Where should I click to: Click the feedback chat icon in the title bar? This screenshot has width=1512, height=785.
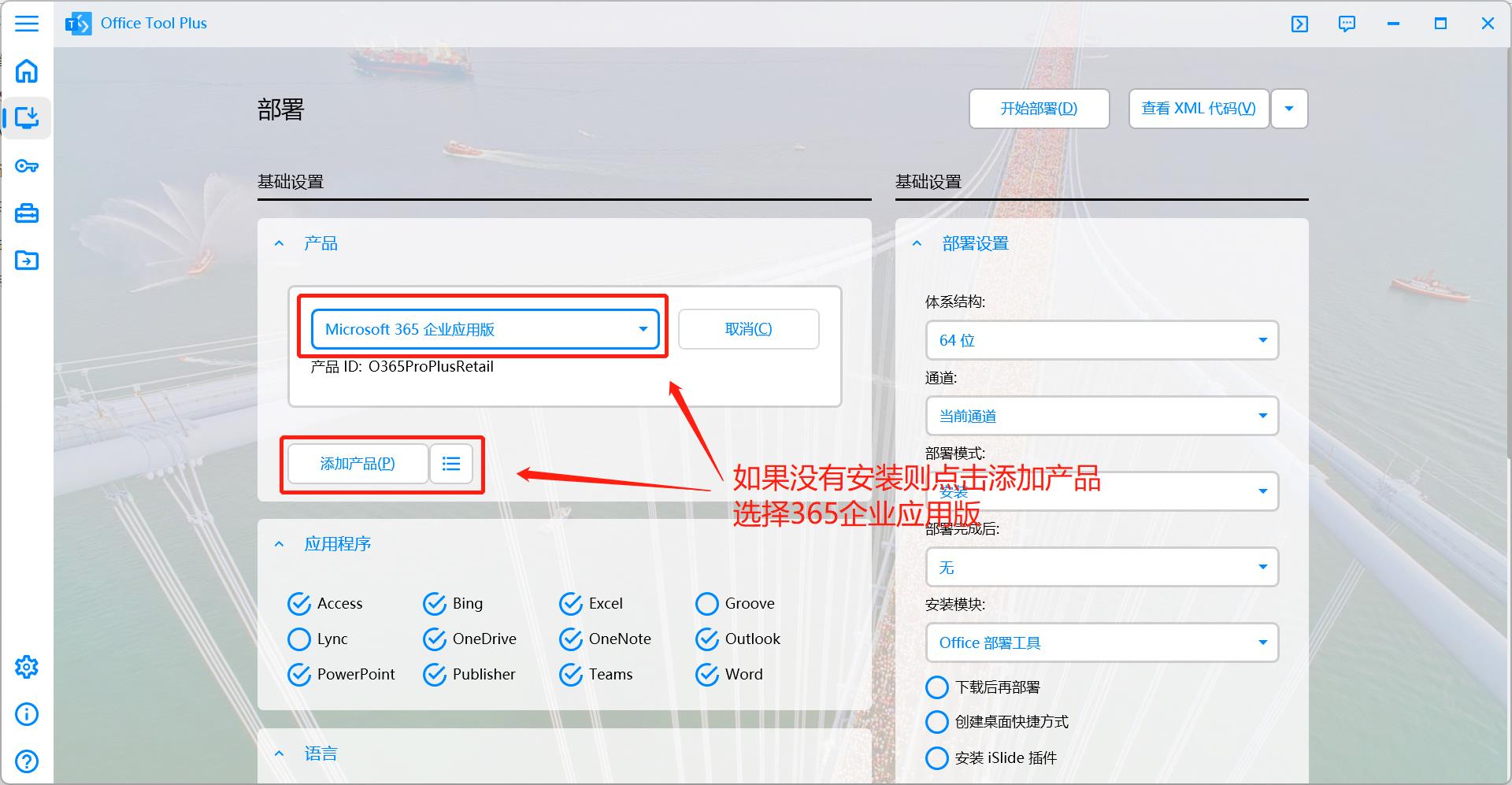pos(1347,23)
